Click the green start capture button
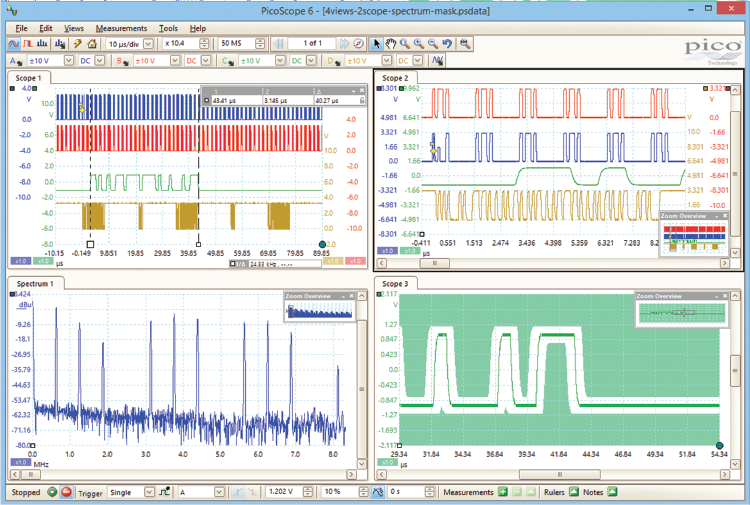This screenshot has width=750, height=505. 52,492
